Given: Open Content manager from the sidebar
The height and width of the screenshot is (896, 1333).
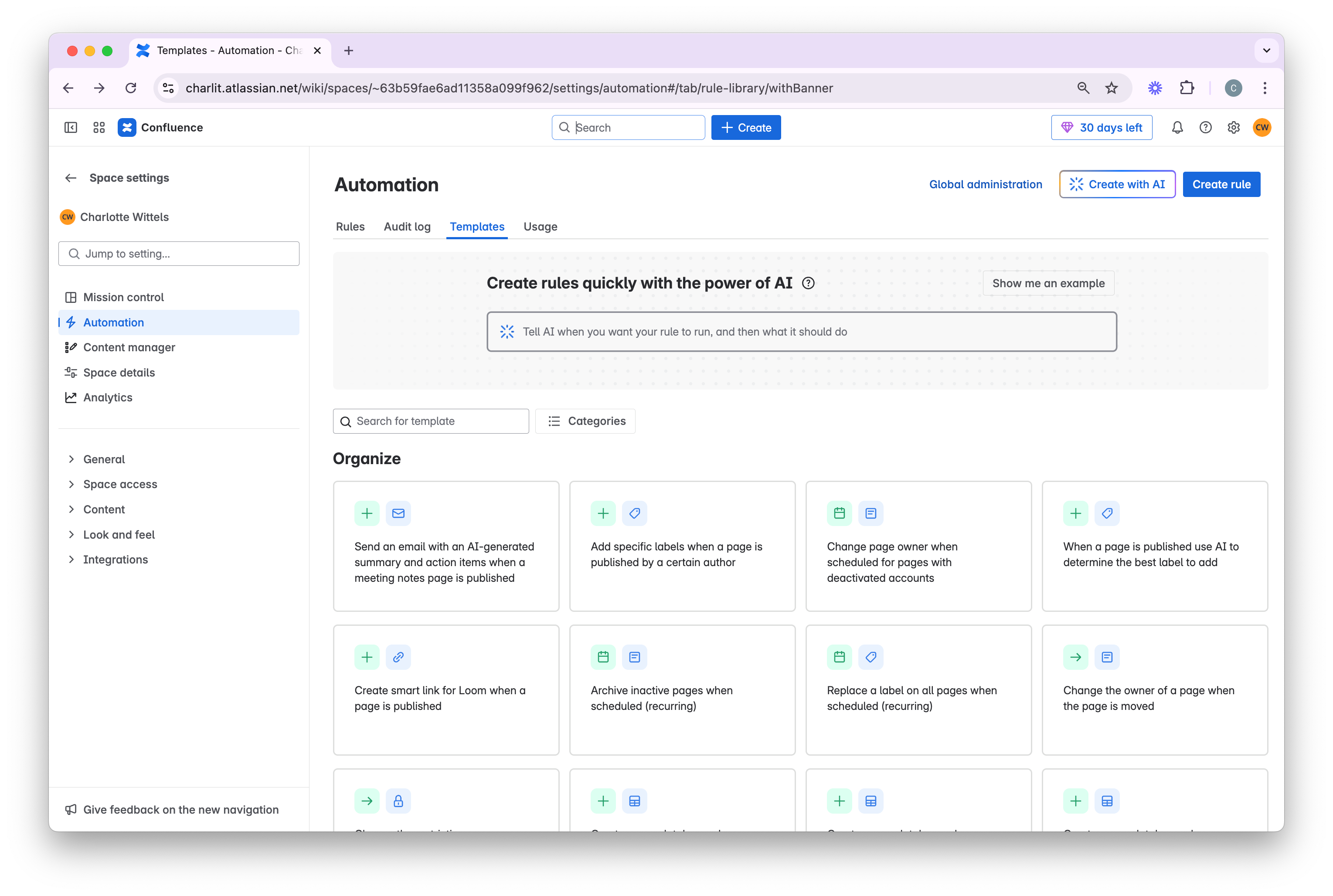Looking at the screenshot, I should click(129, 347).
